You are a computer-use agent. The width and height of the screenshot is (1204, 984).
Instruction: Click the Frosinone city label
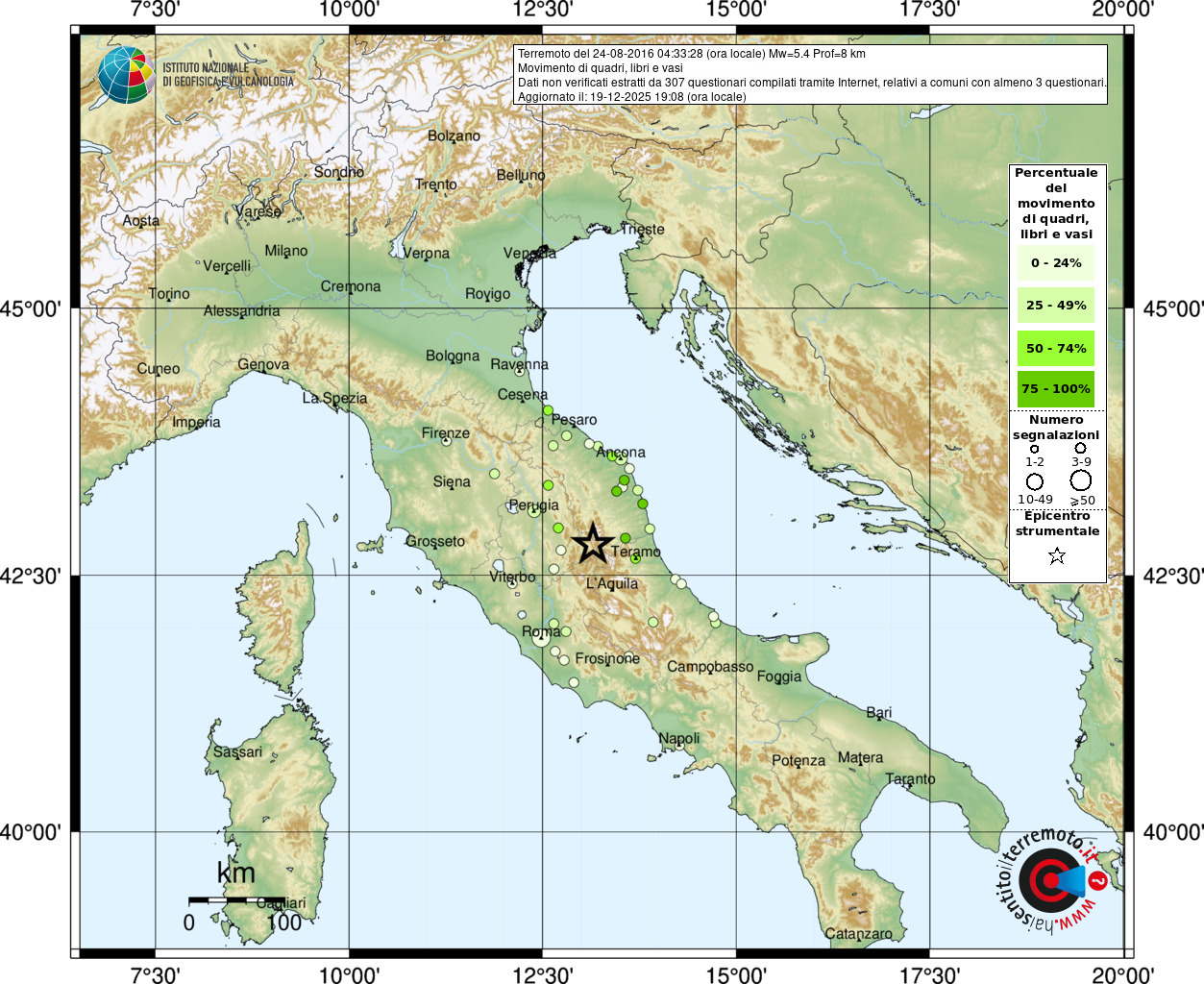(x=607, y=658)
